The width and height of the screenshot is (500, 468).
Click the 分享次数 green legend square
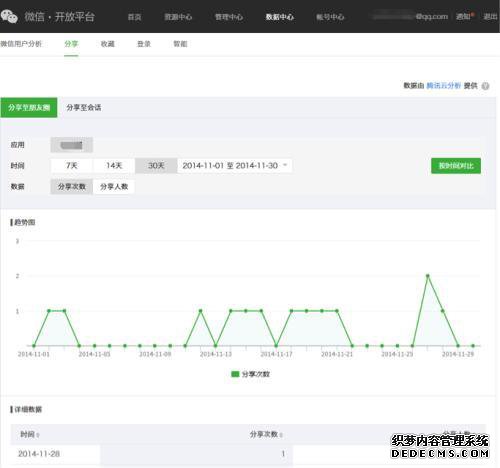235,374
